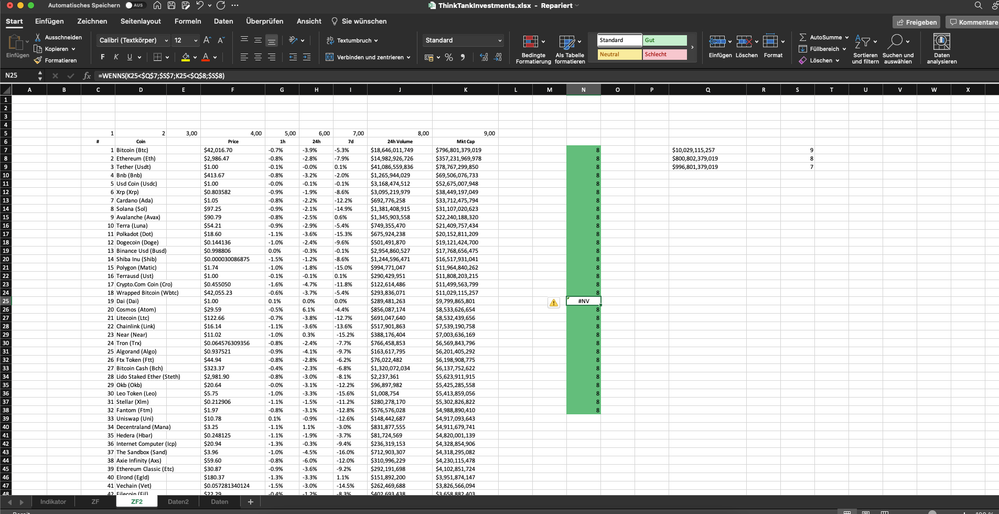Open Bedingte Formatierung menu
The height and width of the screenshot is (514, 999).
(533, 50)
